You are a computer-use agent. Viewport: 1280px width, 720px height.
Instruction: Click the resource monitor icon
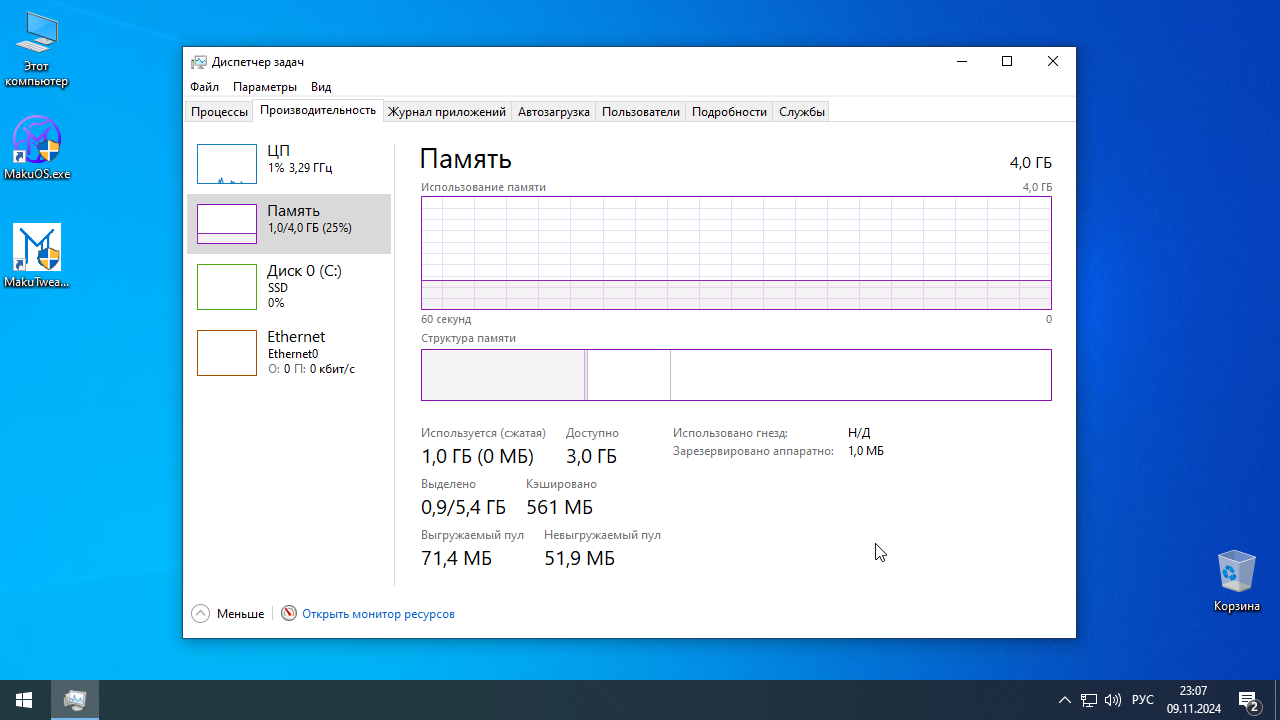click(x=289, y=613)
